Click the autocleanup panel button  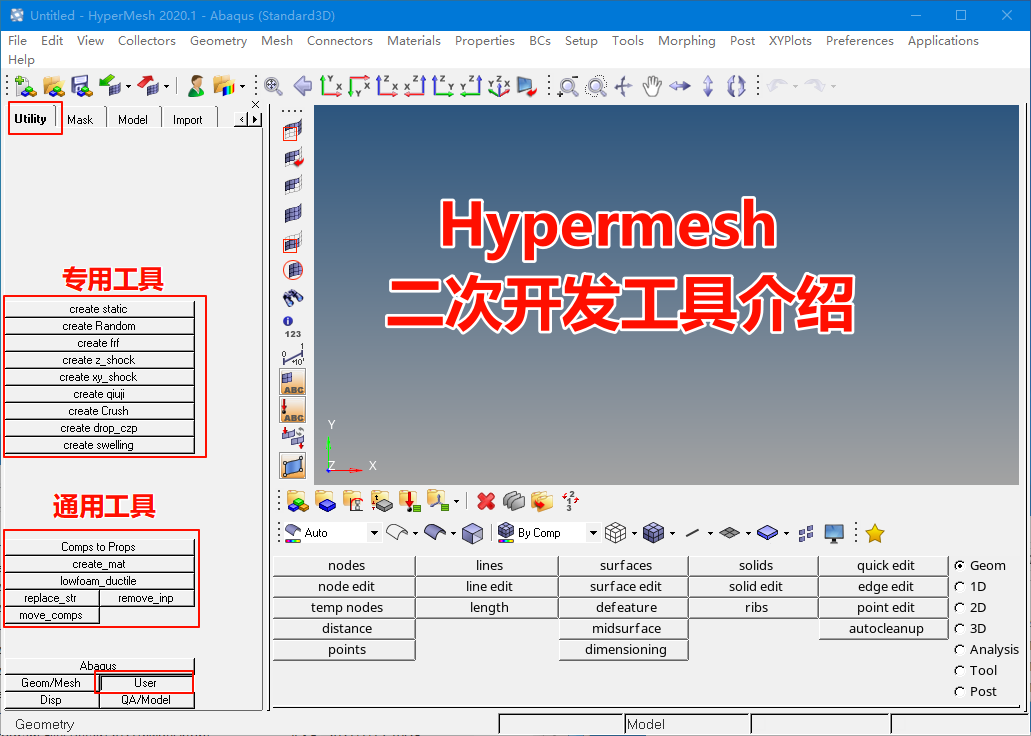[x=886, y=629]
